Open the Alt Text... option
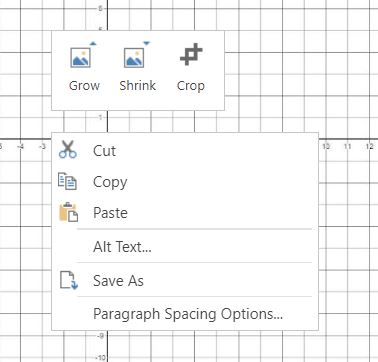 [x=185, y=247]
